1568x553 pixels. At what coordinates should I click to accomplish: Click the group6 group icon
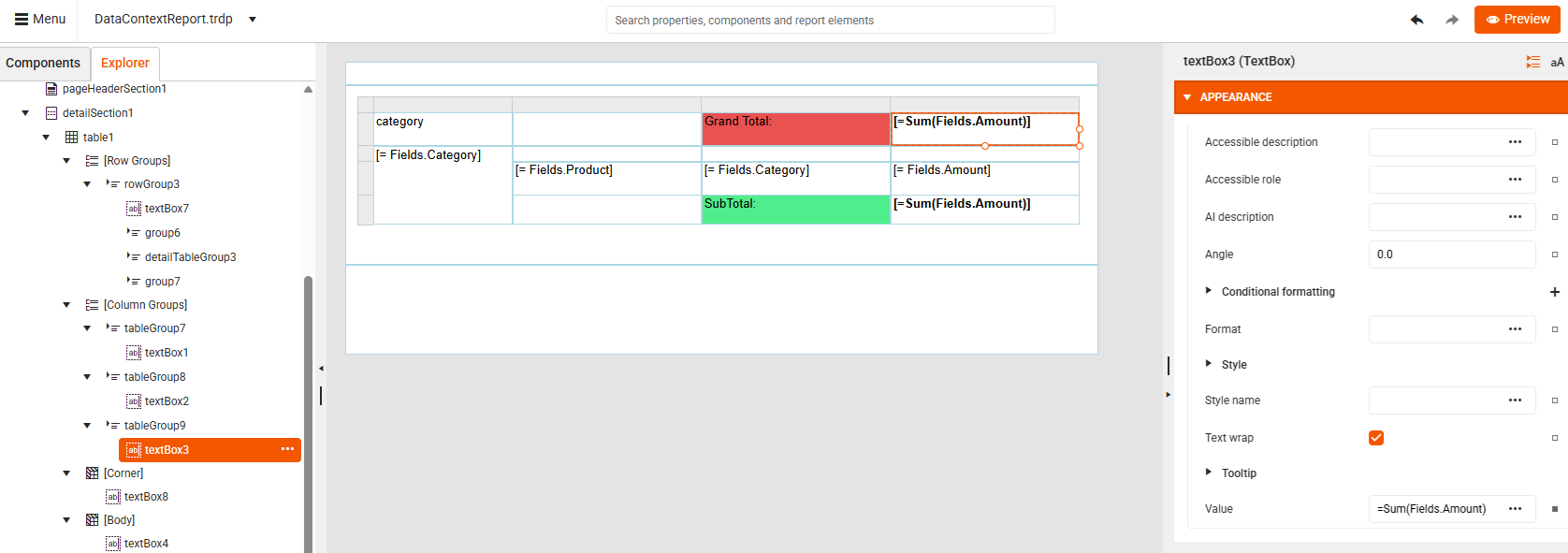(x=134, y=233)
